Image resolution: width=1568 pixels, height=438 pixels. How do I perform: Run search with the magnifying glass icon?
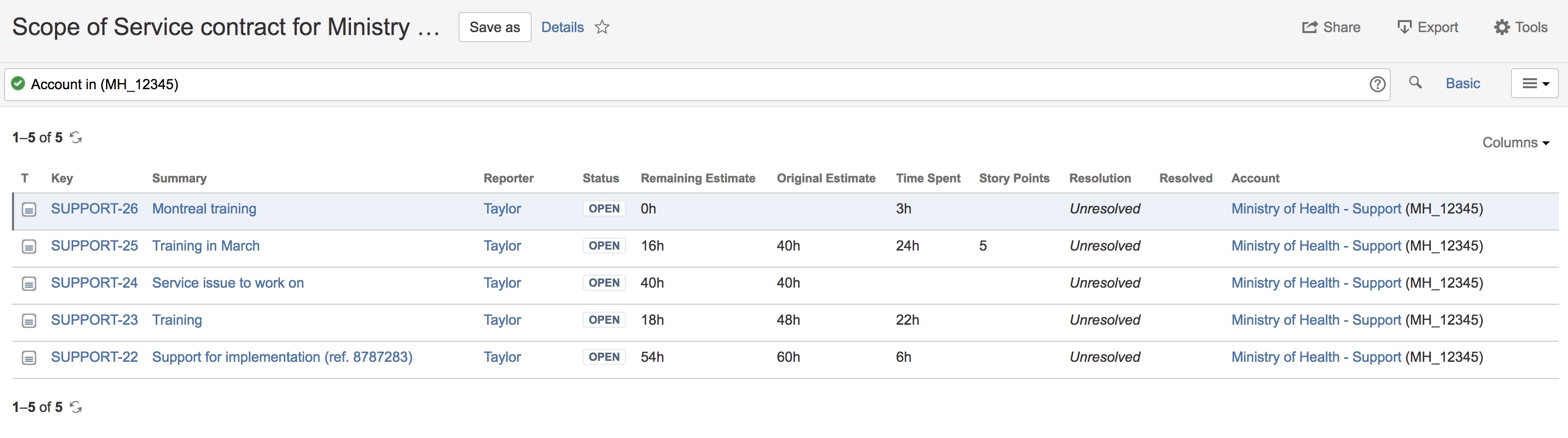(x=1415, y=83)
